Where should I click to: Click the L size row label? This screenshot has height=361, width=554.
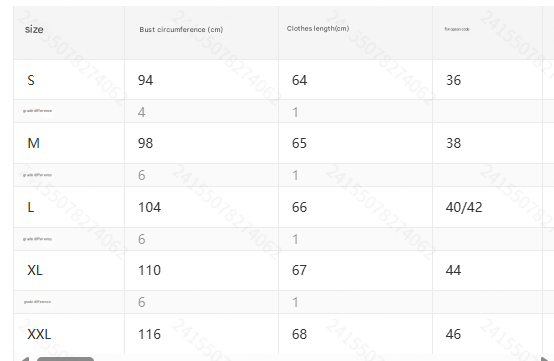[31, 207]
